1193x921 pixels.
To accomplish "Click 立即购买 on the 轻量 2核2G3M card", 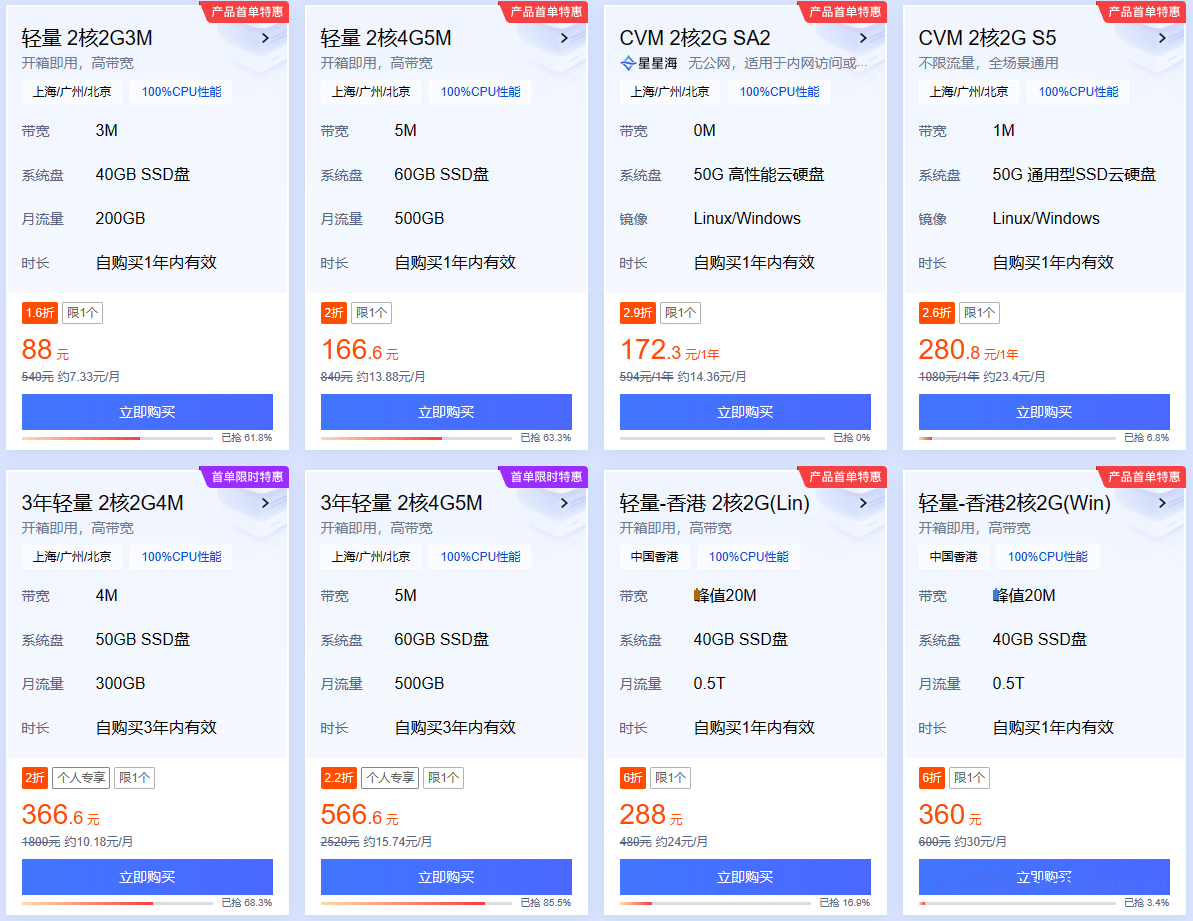I will (147, 411).
